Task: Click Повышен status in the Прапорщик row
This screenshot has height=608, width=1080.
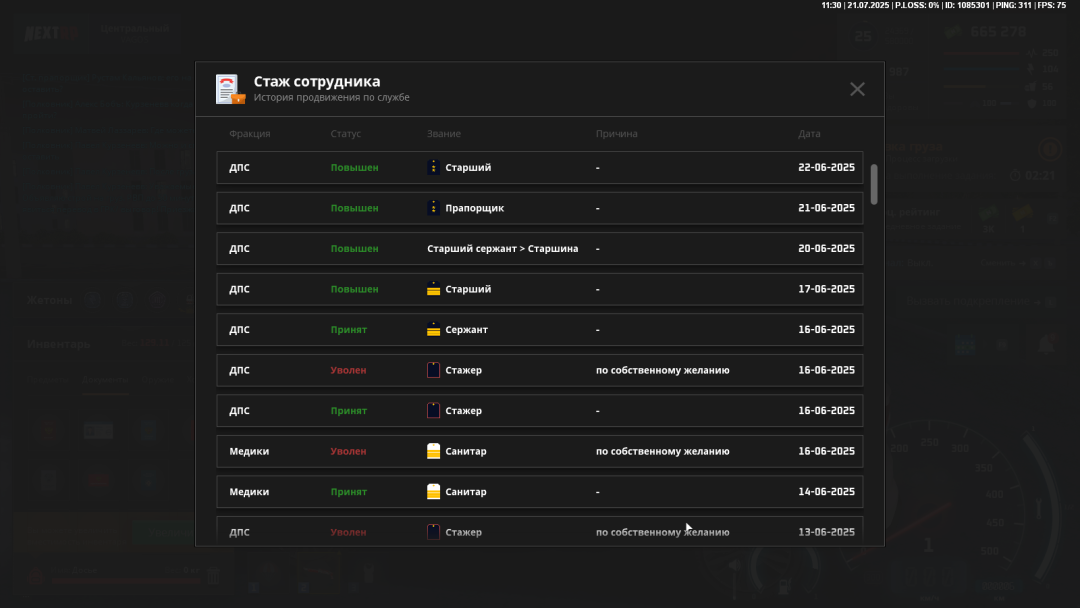Action: coord(355,208)
